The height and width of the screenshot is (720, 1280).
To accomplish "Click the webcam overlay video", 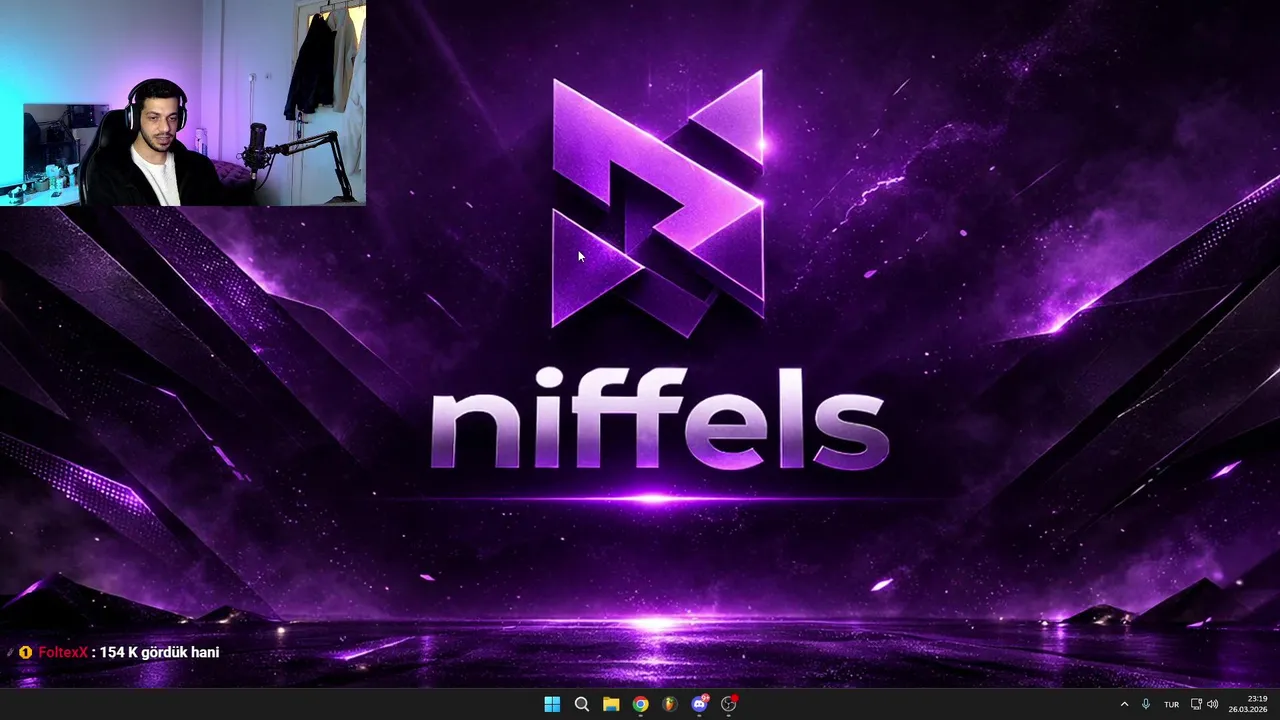I will coord(183,103).
